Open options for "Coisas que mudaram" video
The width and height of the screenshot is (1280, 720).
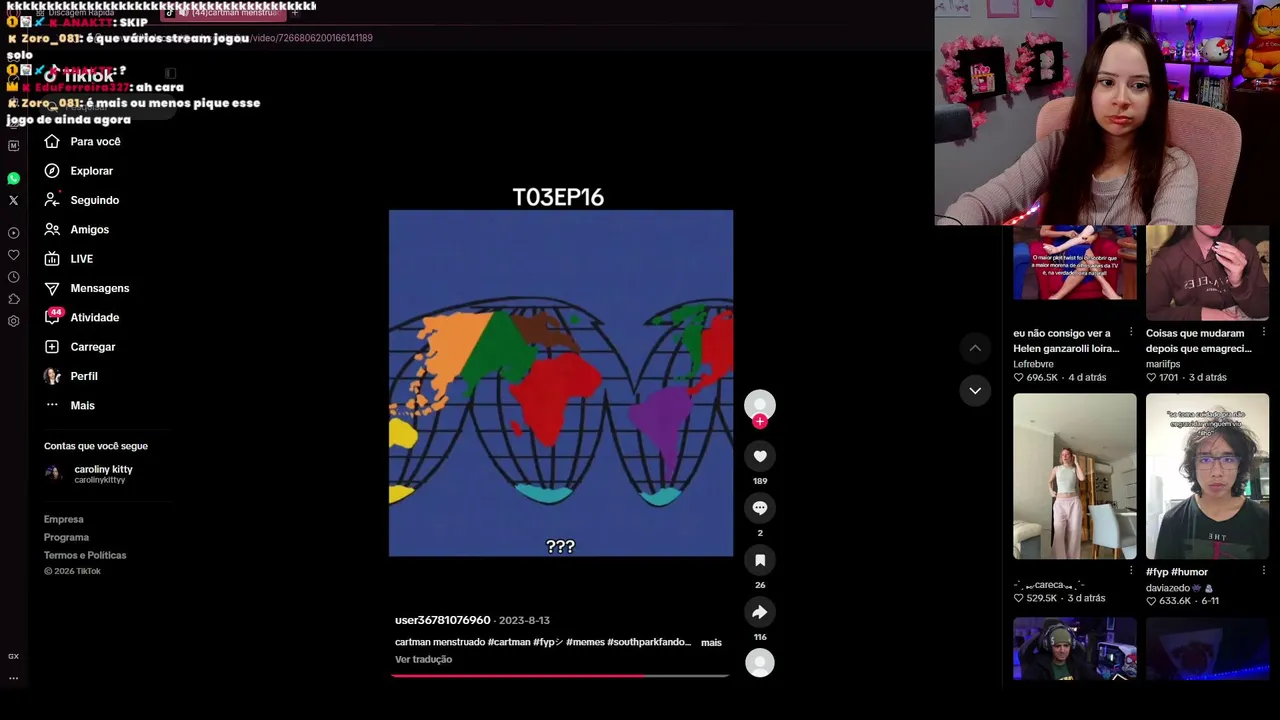(x=1264, y=333)
